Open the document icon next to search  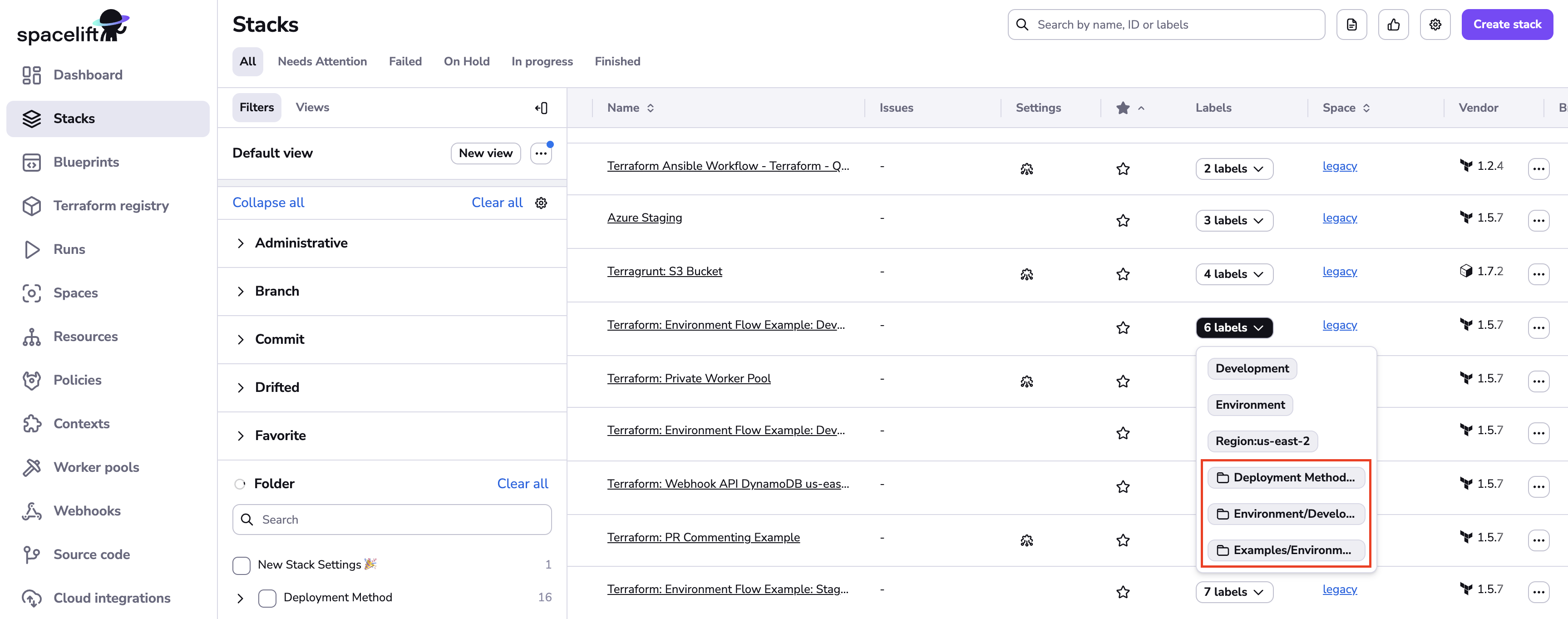pos(1351,25)
